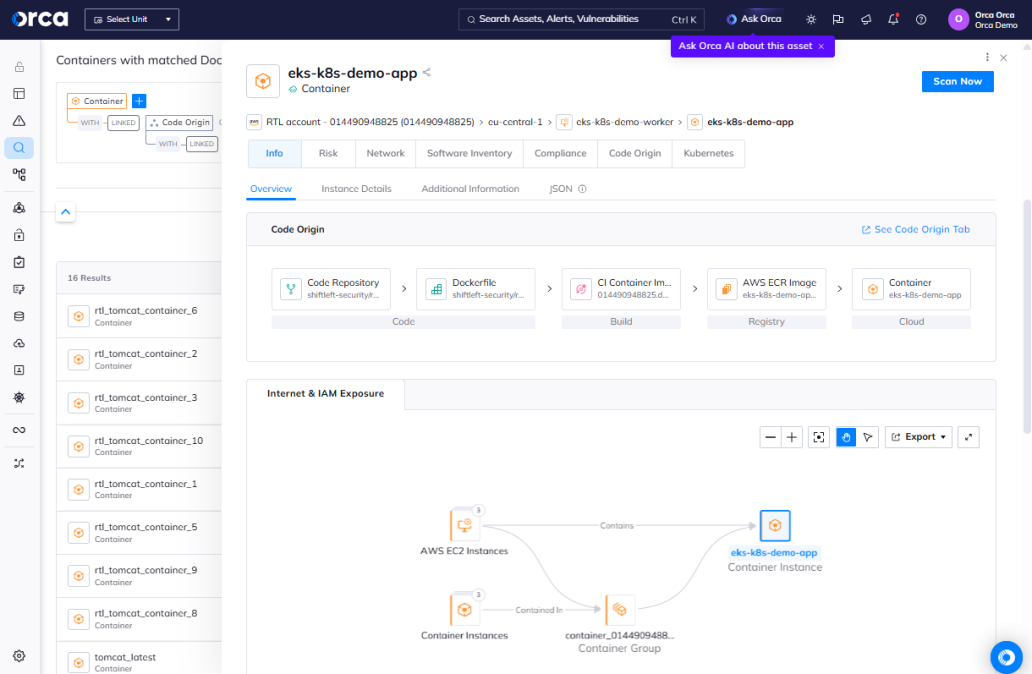The height and width of the screenshot is (674, 1032).
Task: Click the fit-to-screen icon above the graph
Action: click(818, 437)
